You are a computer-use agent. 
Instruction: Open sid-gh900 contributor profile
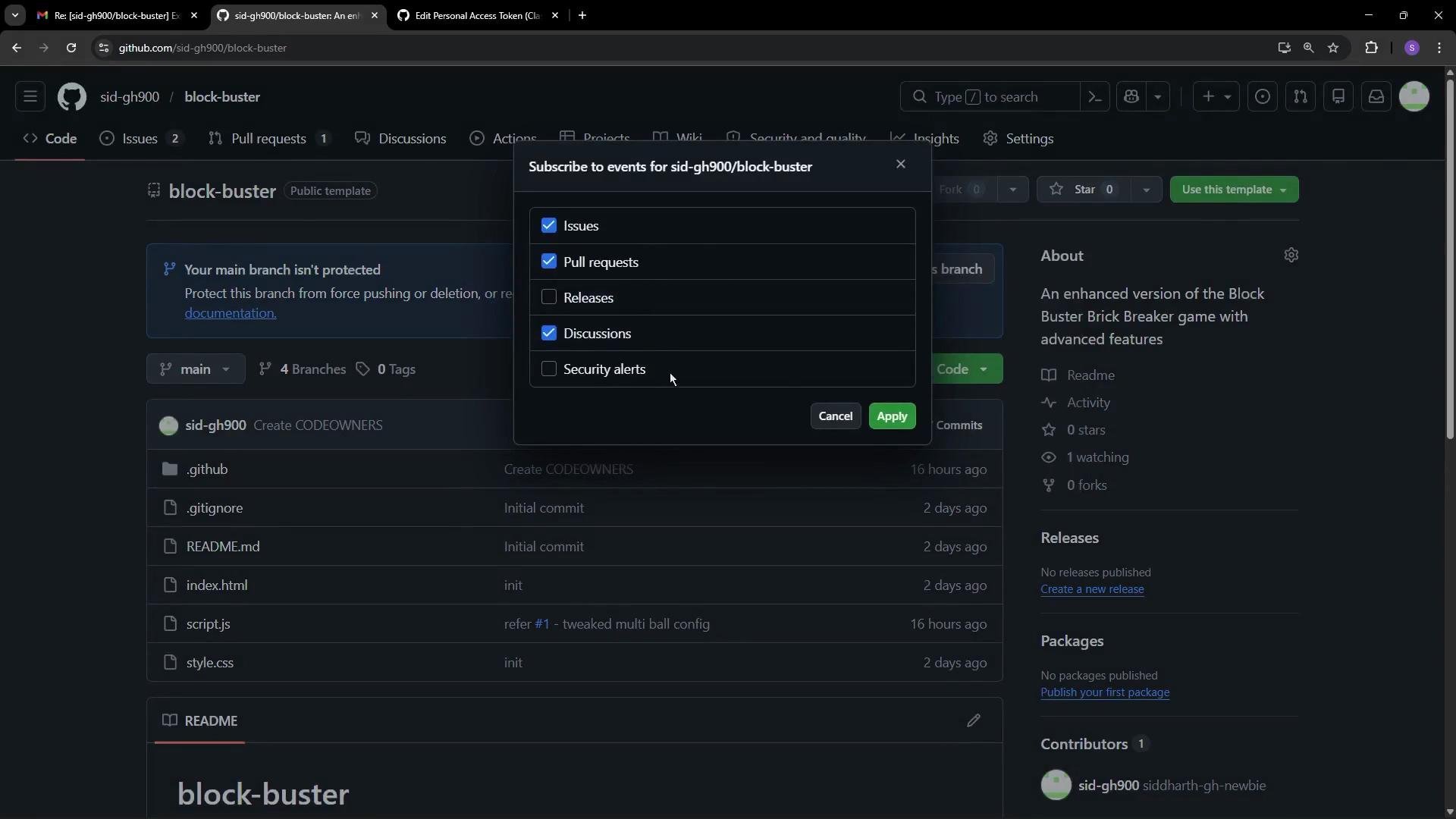[1108, 786]
